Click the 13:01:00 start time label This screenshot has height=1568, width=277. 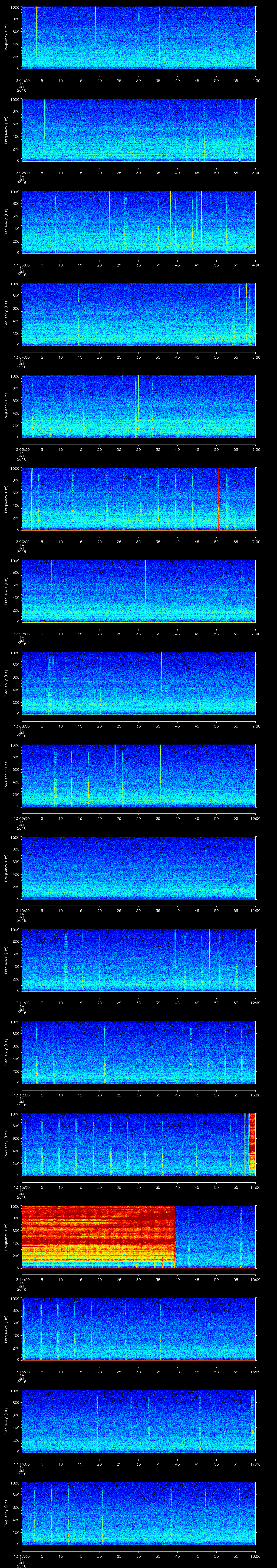pyautogui.click(x=22, y=80)
